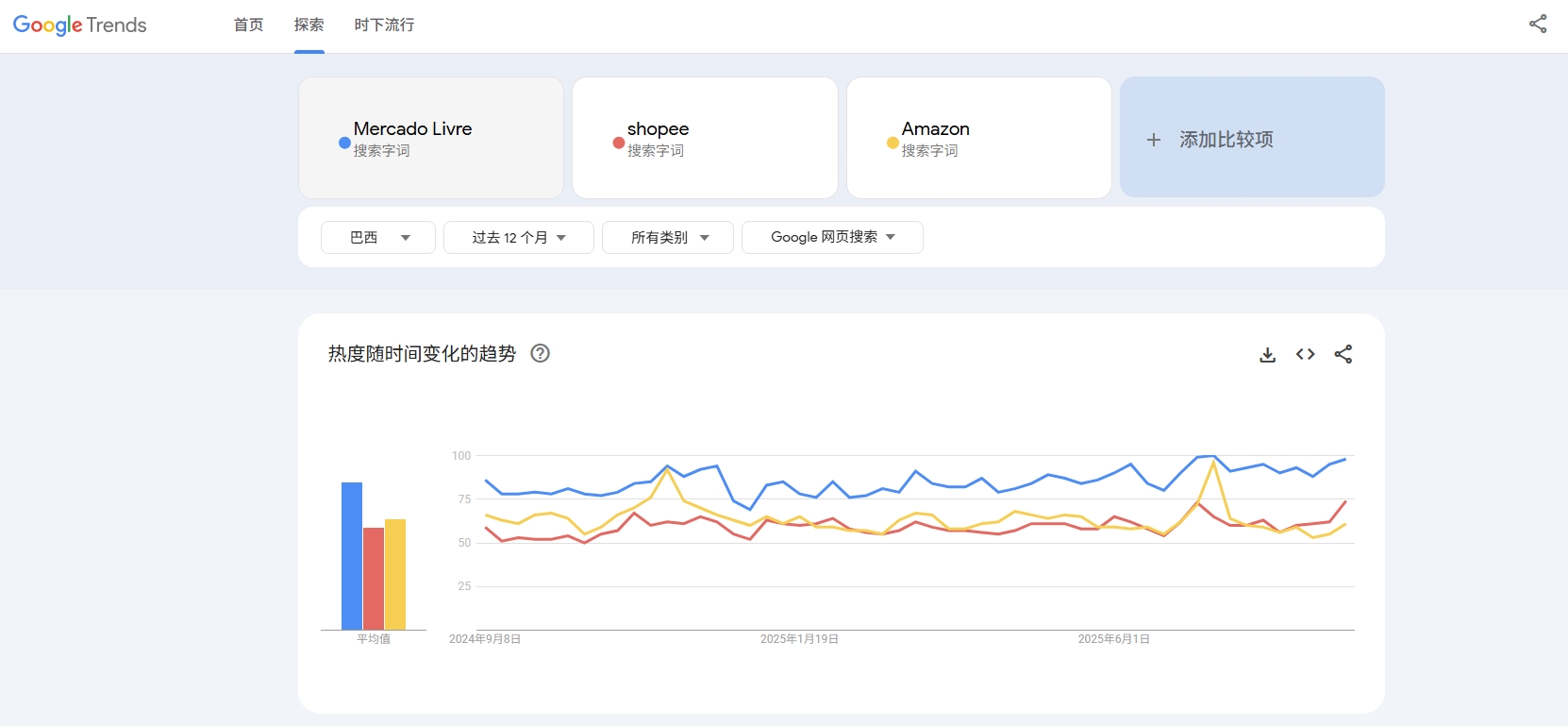Screen dimensions: 1568x726
Task: Click 添加比较项 to add comparison
Action: pyautogui.click(x=1252, y=138)
